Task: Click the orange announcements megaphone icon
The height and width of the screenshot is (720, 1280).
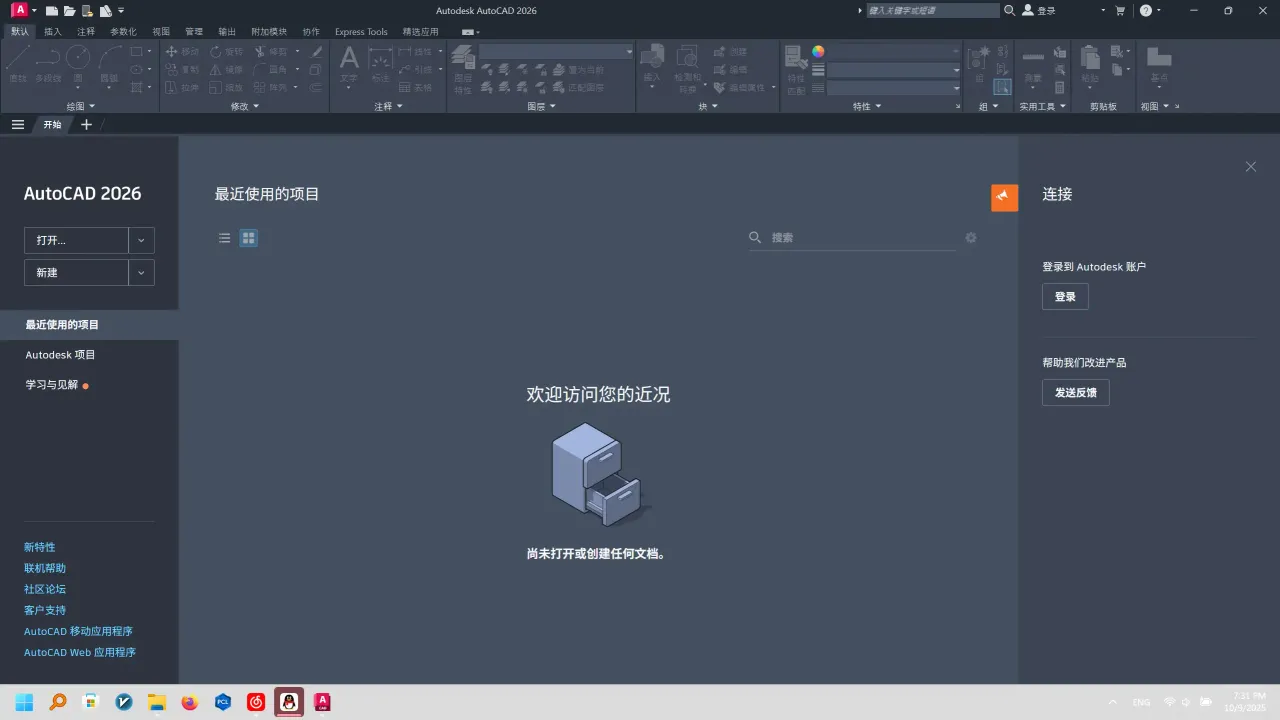Action: click(x=1004, y=197)
